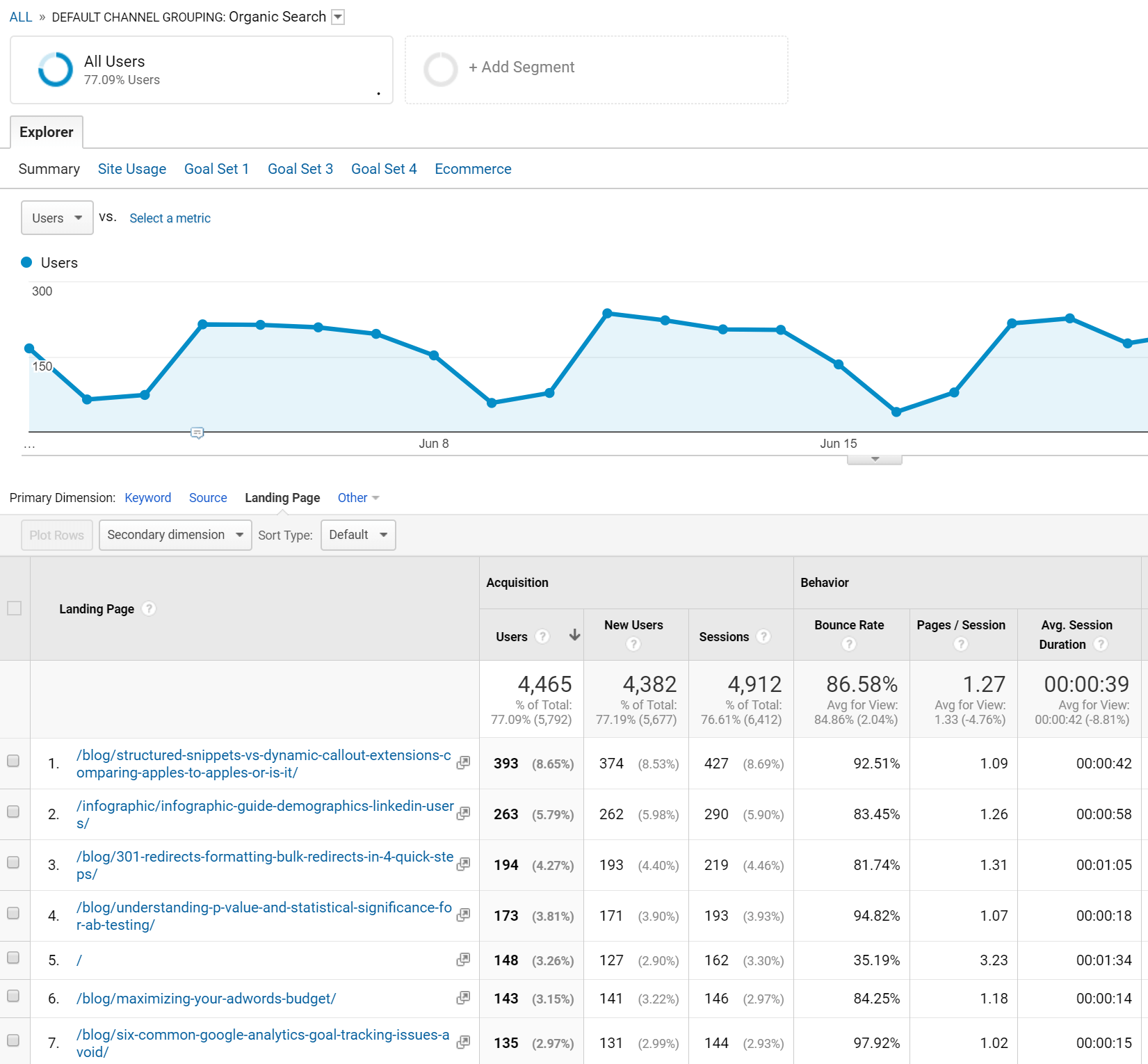Click the Select a metric link

click(x=170, y=218)
